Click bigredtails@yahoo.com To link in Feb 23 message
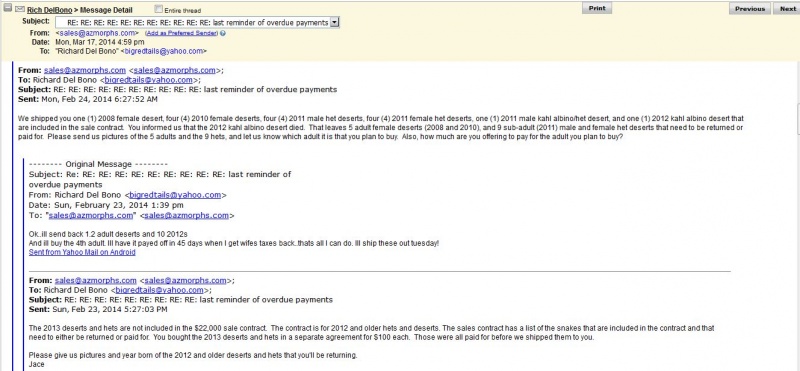The width and height of the screenshot is (800, 371). 159,290
